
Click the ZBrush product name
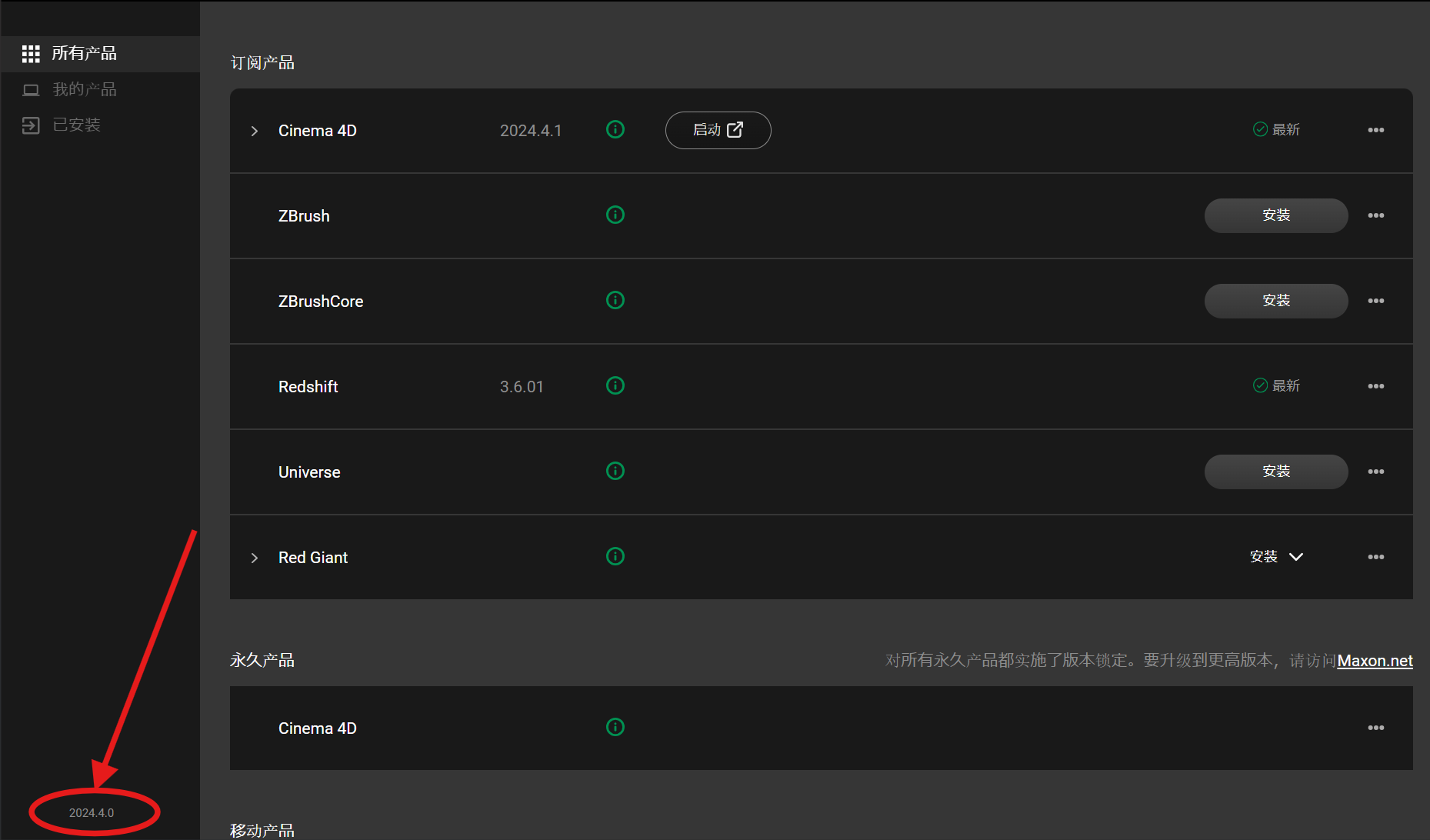(304, 216)
